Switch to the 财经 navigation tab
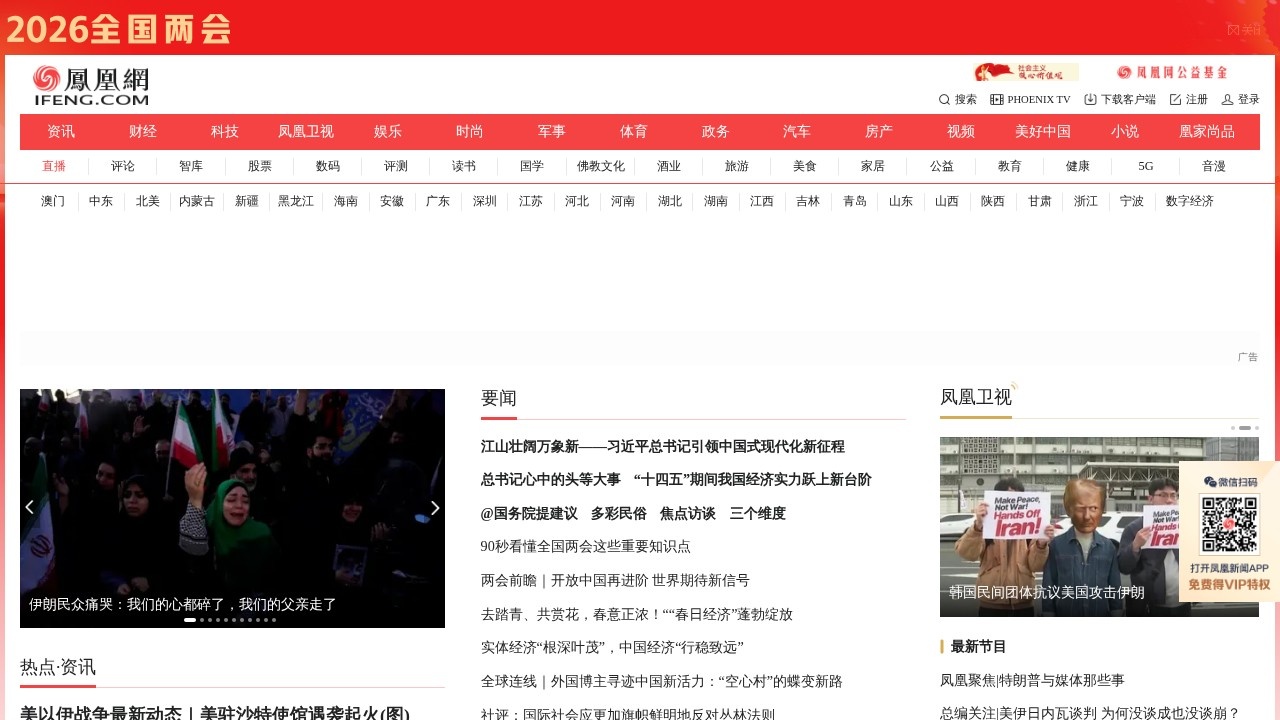Image resolution: width=1280 pixels, height=720 pixels. 142,131
